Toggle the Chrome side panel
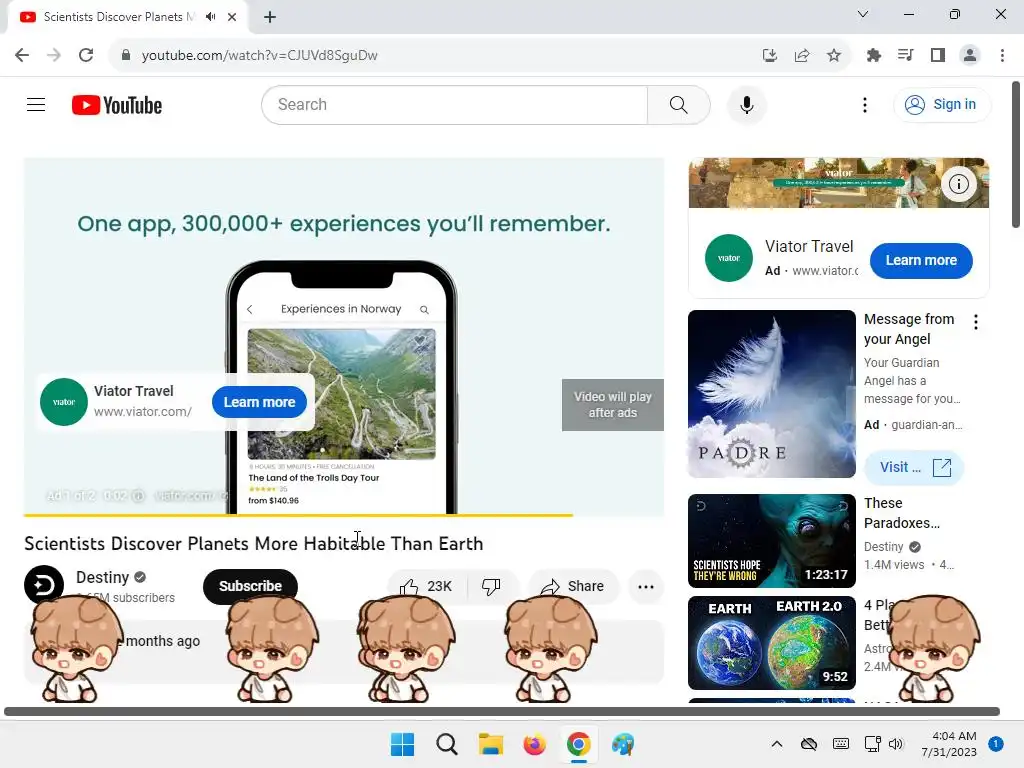This screenshot has width=1024, height=768. [x=938, y=55]
